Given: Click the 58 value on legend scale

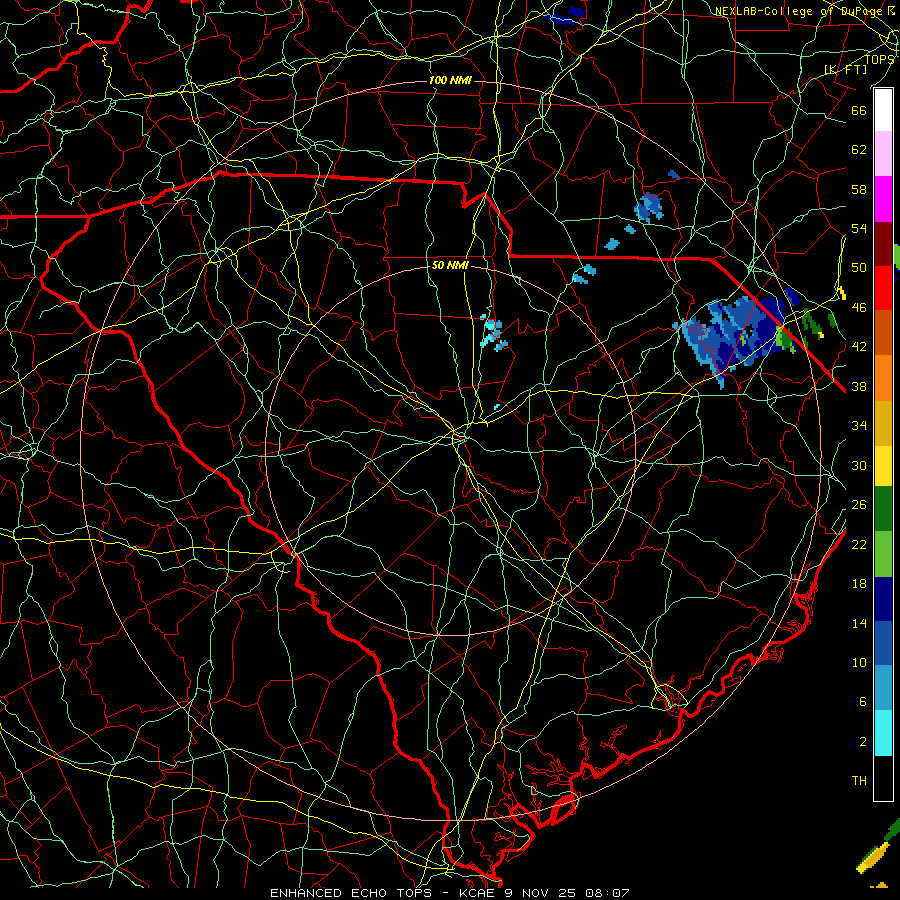Looking at the screenshot, I should coord(859,189).
